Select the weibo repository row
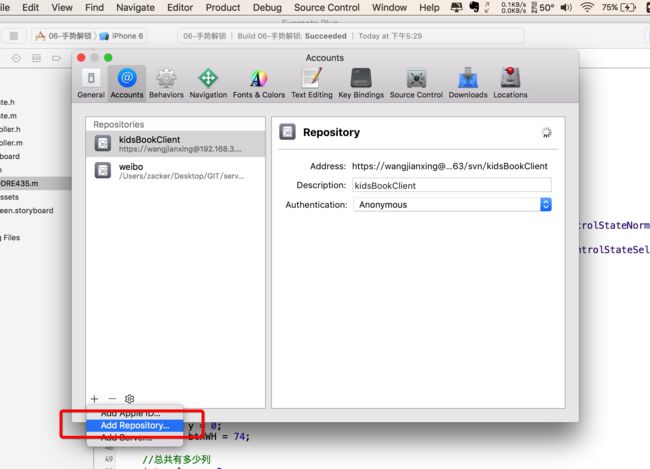Image resolution: width=650 pixels, height=469 pixels. pyautogui.click(x=175, y=171)
